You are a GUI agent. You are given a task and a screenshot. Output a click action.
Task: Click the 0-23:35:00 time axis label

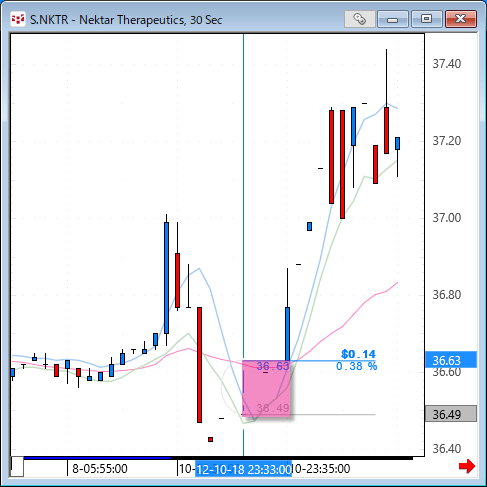pyautogui.click(x=321, y=469)
